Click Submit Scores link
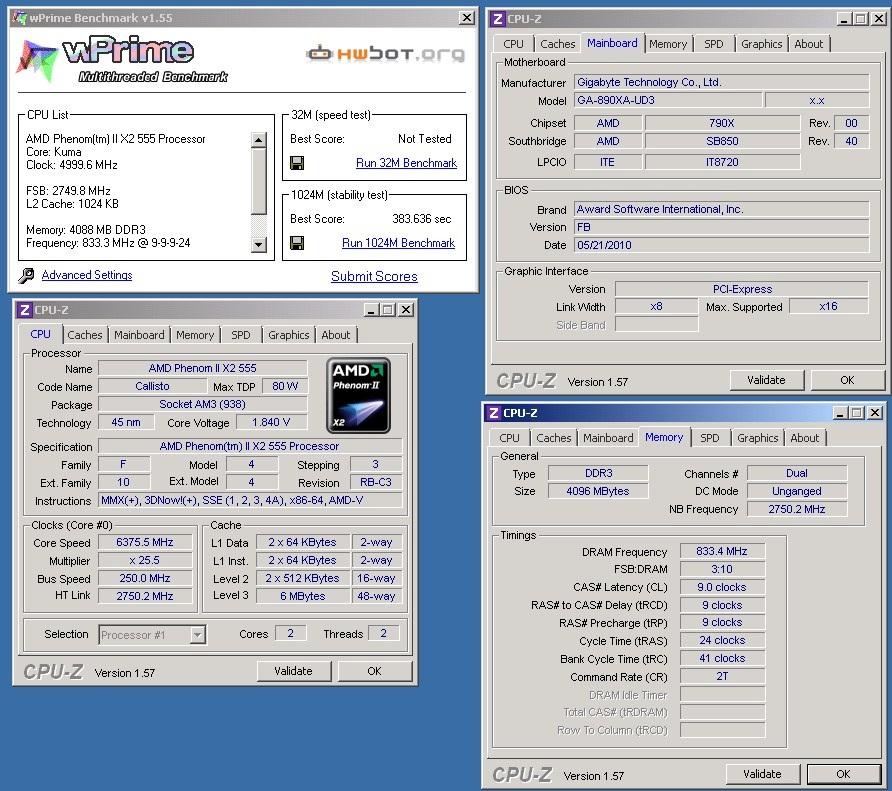 (x=374, y=277)
